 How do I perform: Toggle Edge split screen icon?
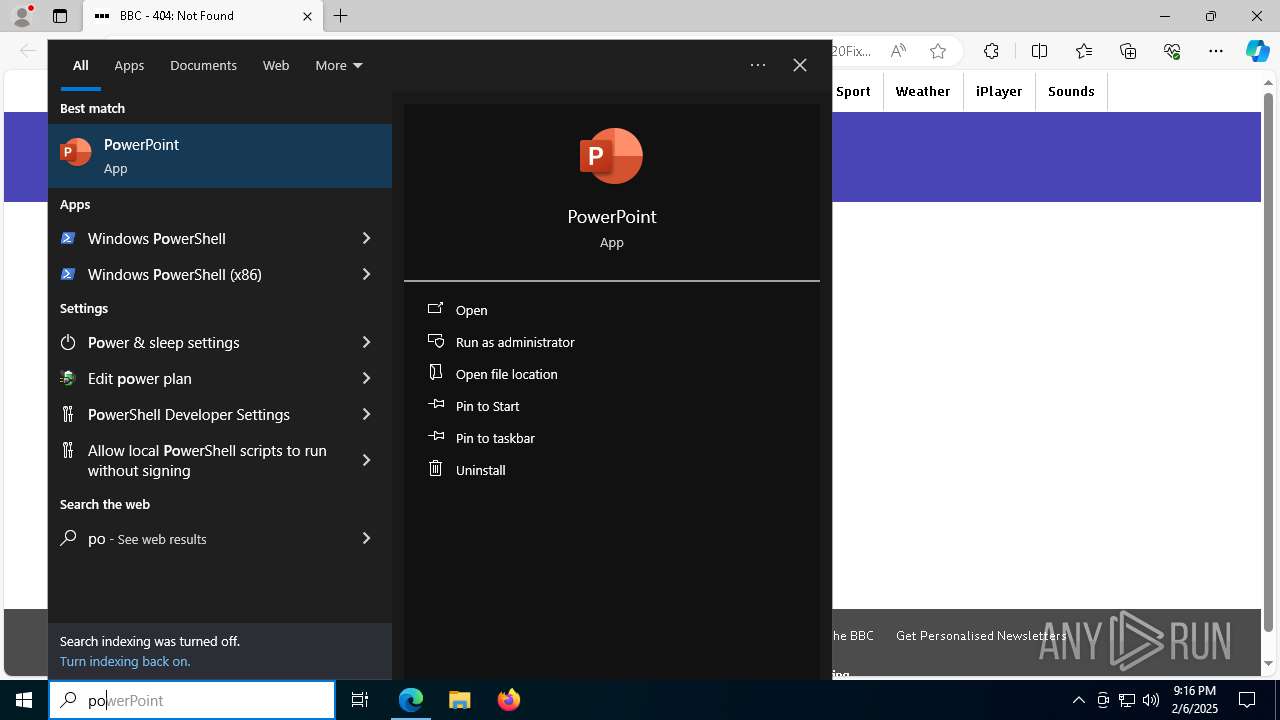pos(1039,51)
